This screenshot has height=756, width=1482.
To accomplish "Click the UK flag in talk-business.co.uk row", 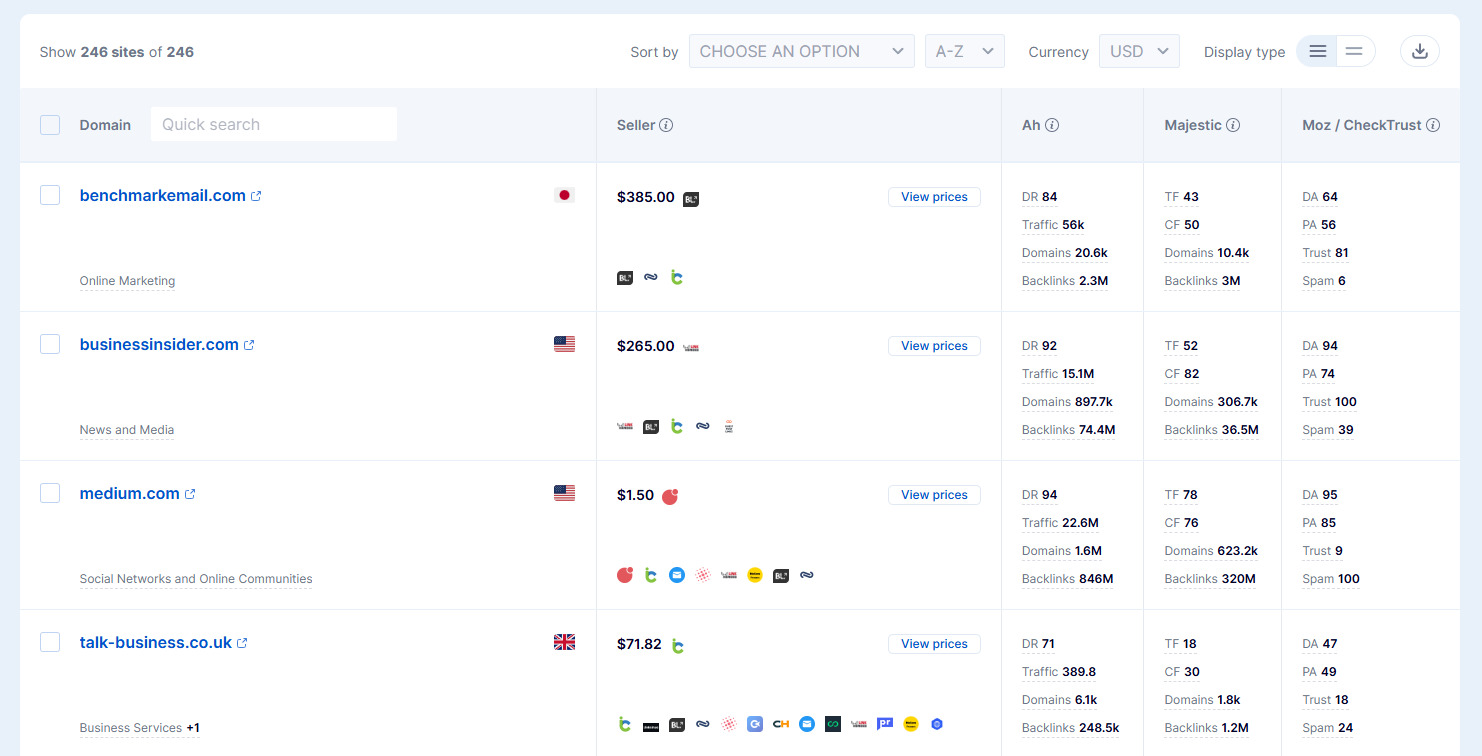I will coord(564,642).
